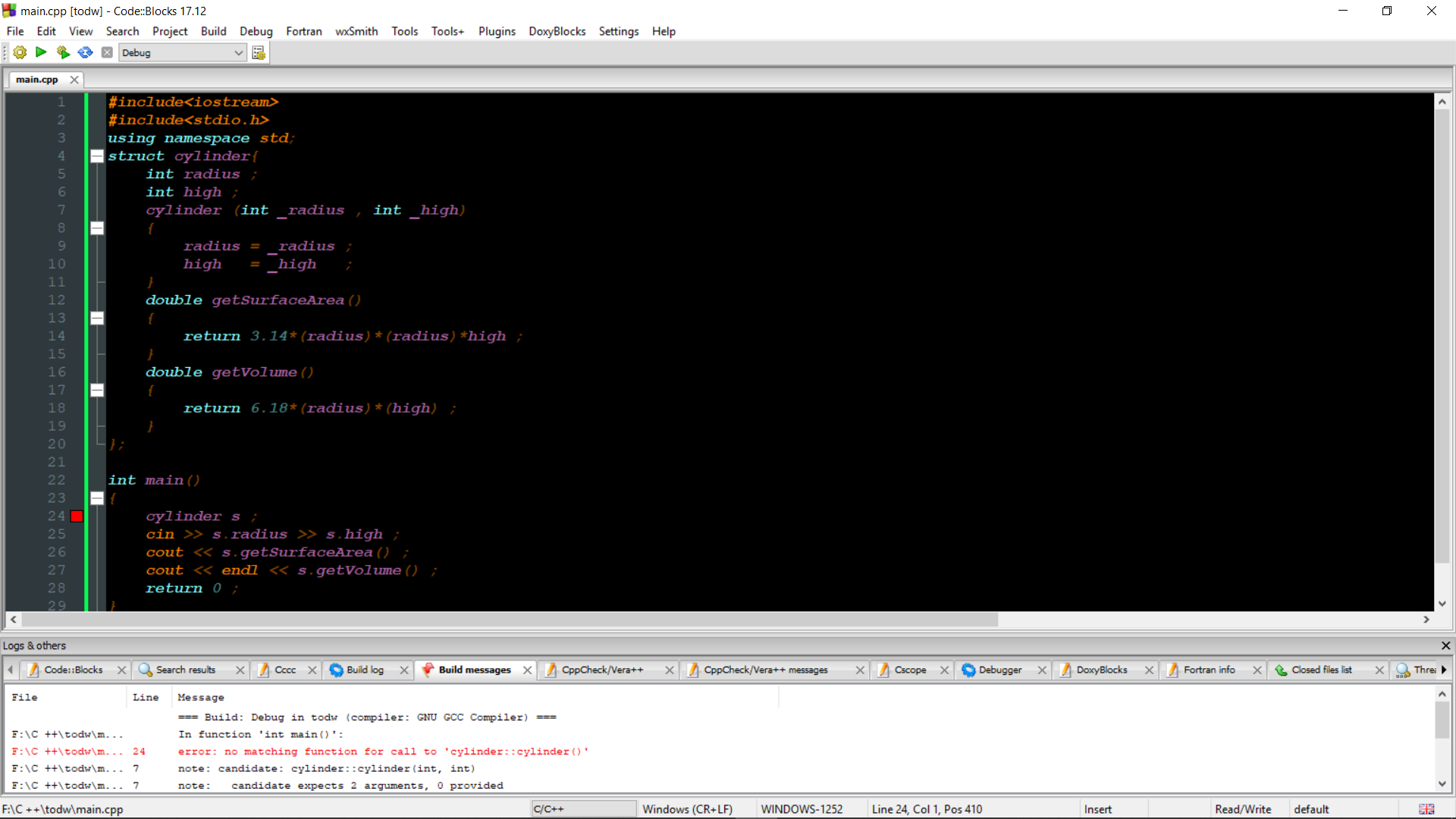Collapse the getSurfaceArea body fold at line 13
The image size is (1456, 819).
pyautogui.click(x=97, y=318)
